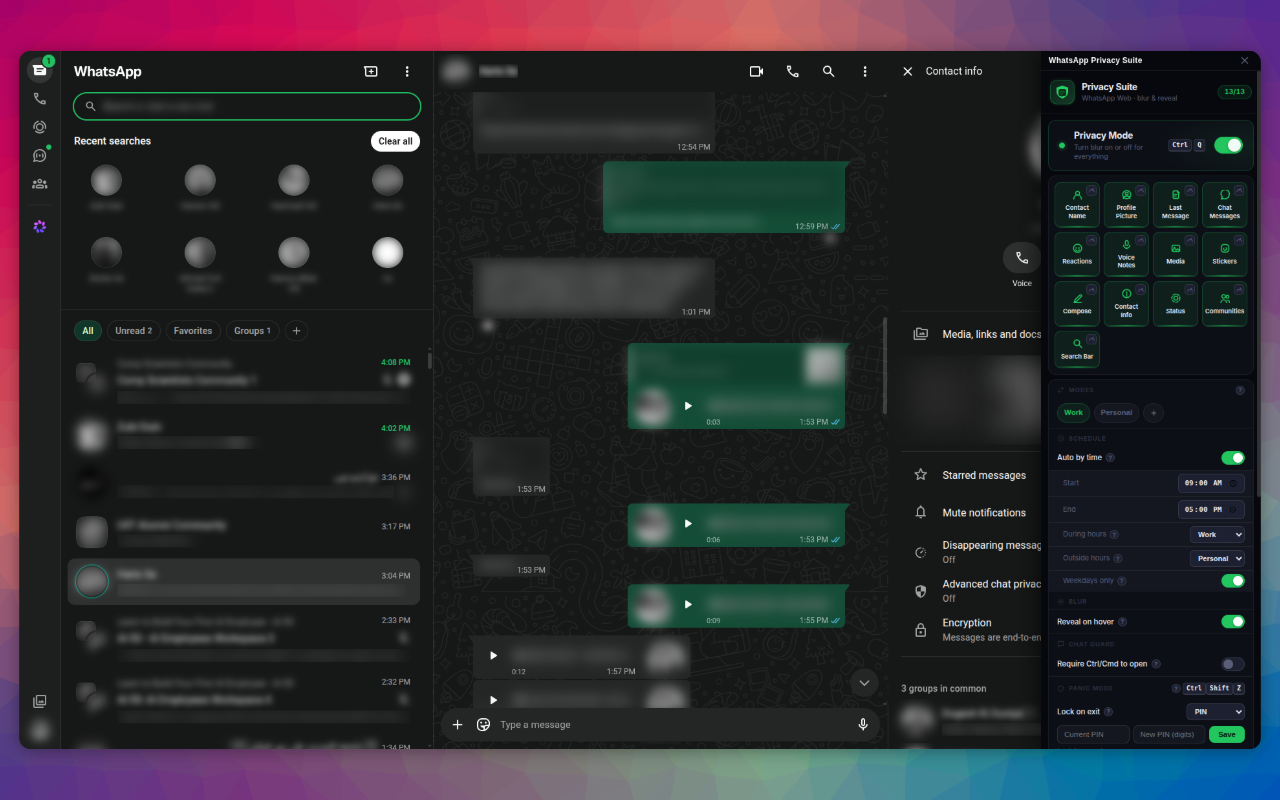Click the Start time field 09:00 AM
The width and height of the screenshot is (1280, 800).
point(1211,483)
